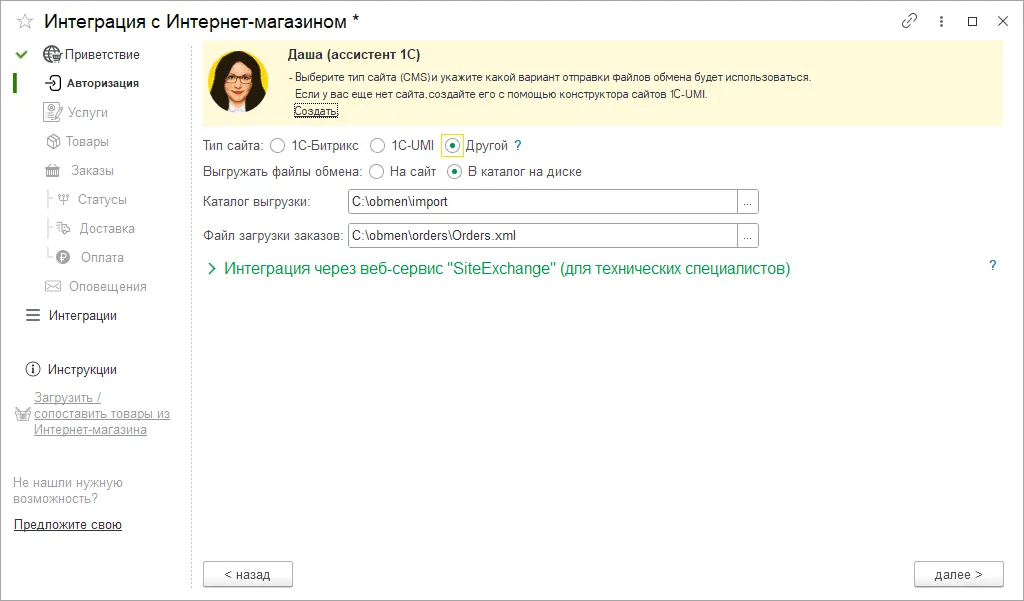Browse for Файл загрузки заказов path

[x=748, y=236]
